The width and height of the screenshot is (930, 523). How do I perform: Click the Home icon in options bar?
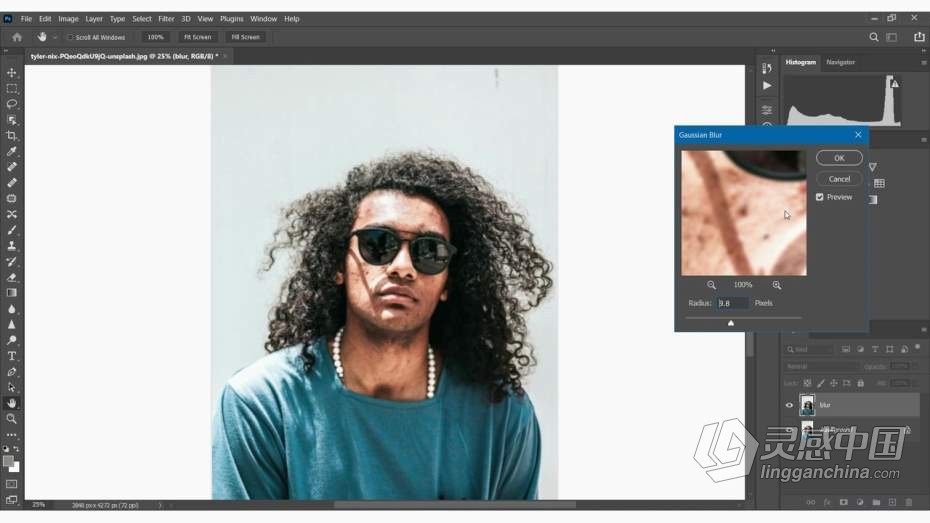tap(17, 37)
